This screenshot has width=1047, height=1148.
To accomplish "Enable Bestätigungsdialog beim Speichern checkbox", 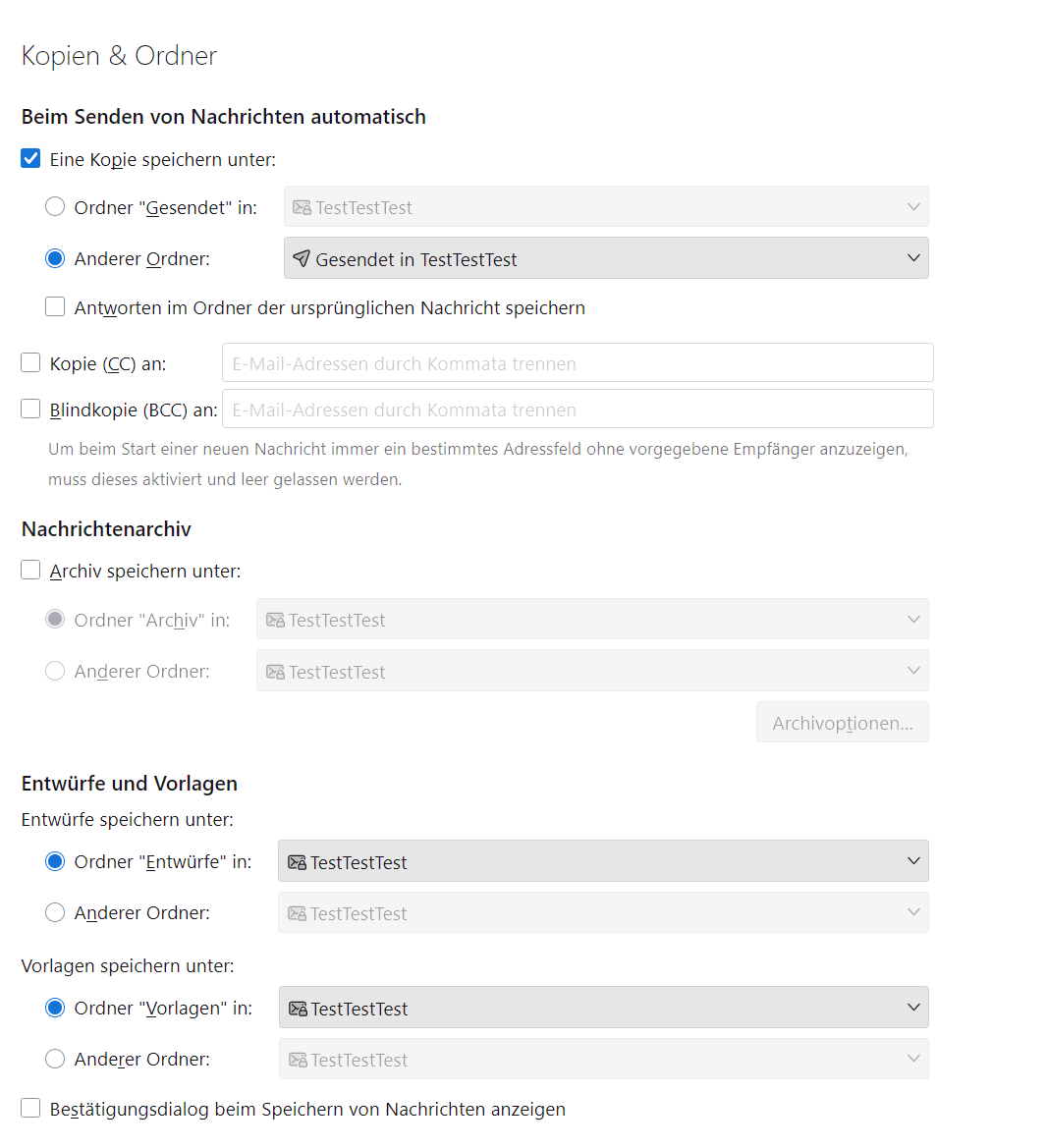I will point(31,1109).
